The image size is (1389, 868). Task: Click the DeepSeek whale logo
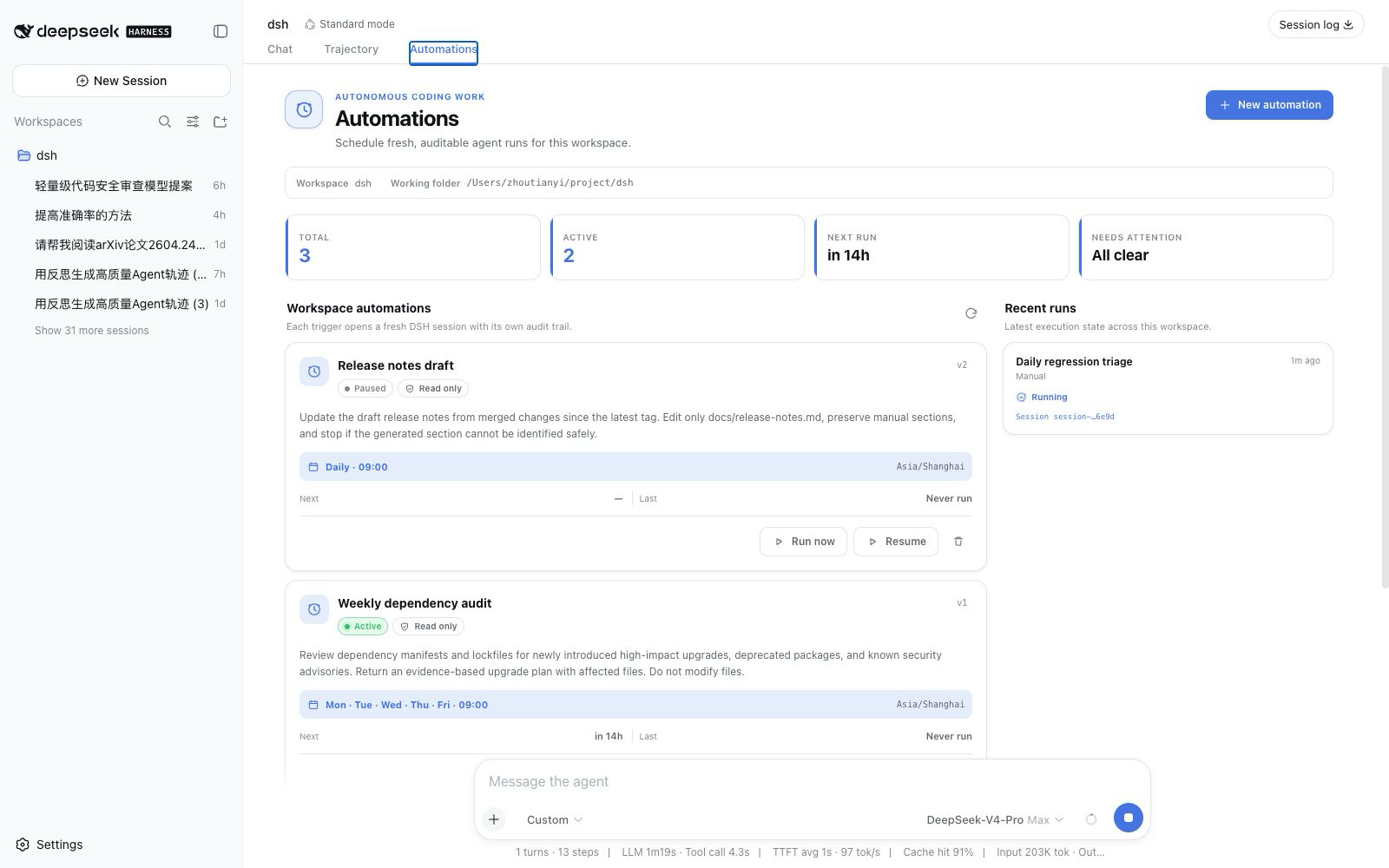[x=23, y=31]
